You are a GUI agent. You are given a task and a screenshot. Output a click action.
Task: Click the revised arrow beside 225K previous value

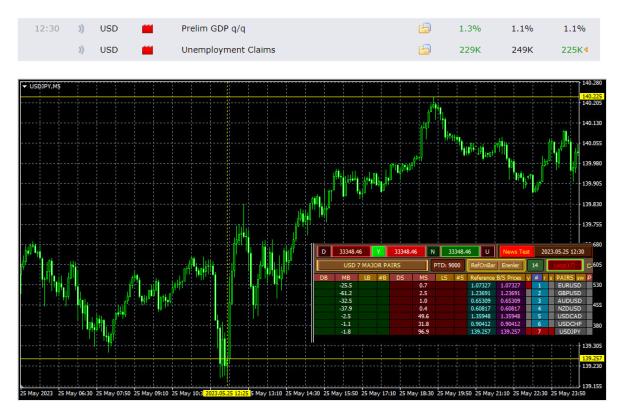586,50
